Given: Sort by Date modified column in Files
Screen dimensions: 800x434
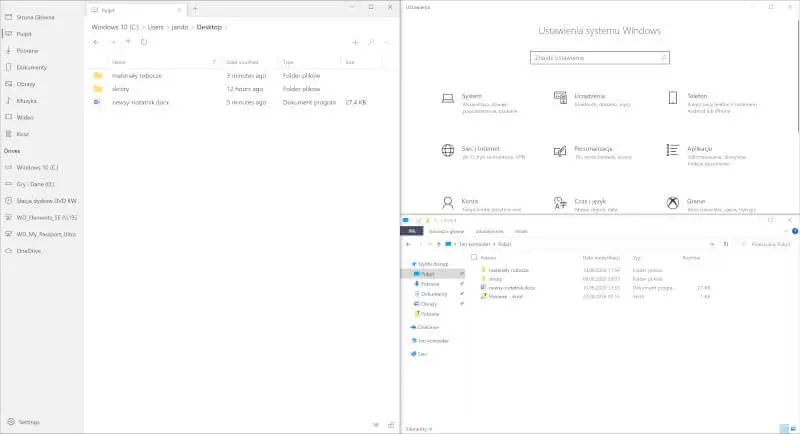Looking at the screenshot, I should tap(242, 62).
